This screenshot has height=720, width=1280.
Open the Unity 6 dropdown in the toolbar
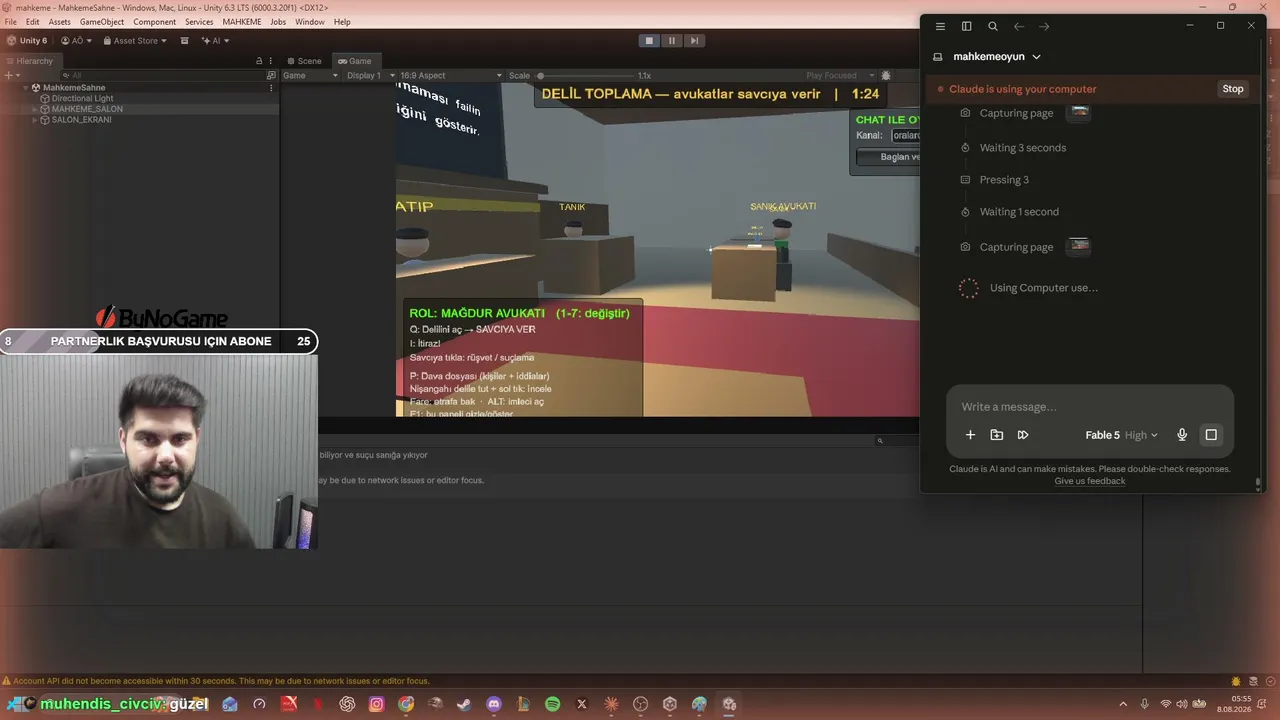coord(27,41)
